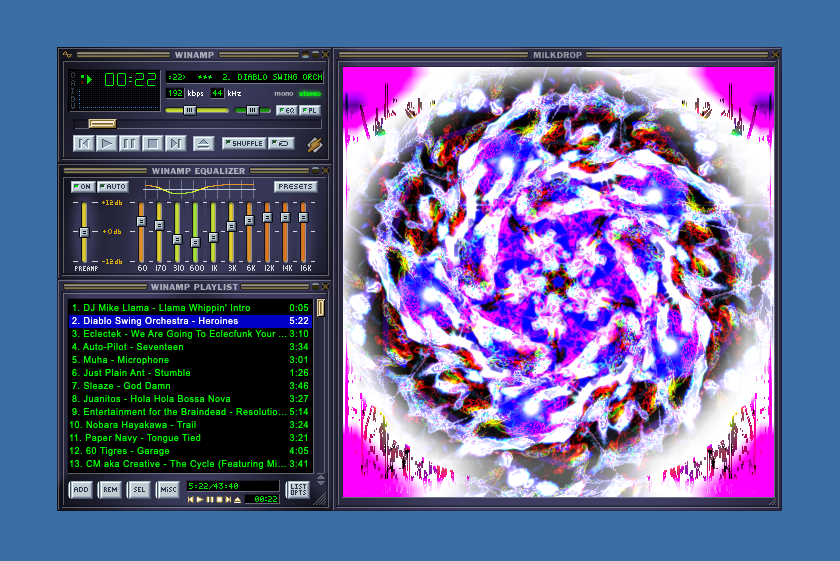Toggle equalizer AUTO mode

tap(113, 186)
